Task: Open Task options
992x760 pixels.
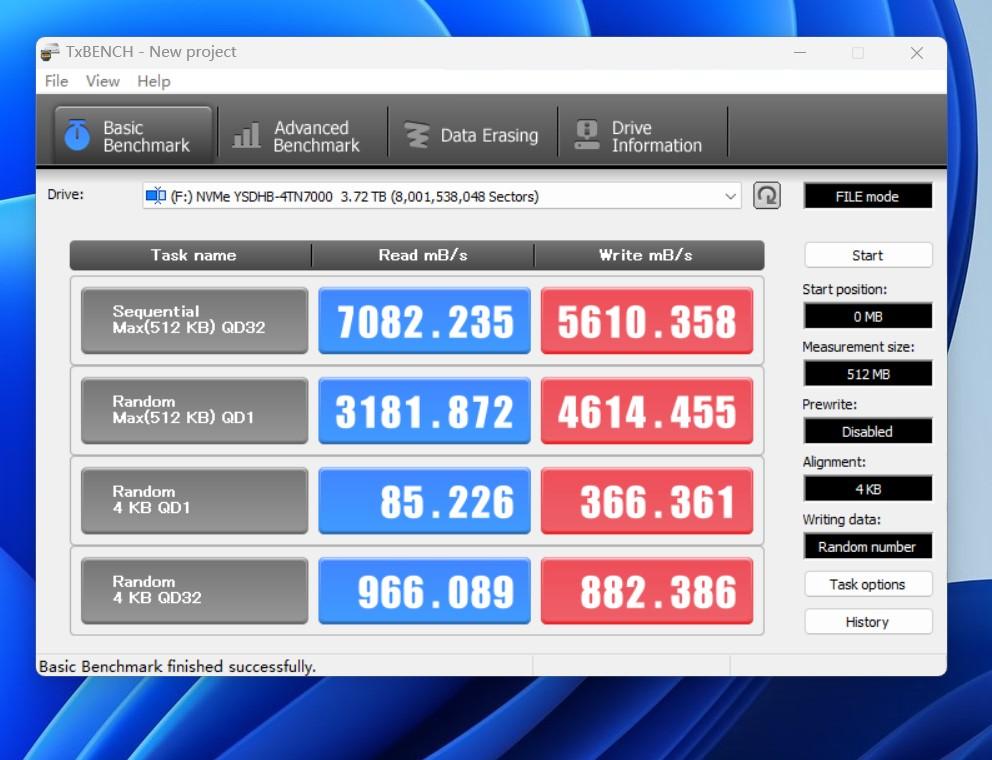Action: pyautogui.click(x=867, y=584)
